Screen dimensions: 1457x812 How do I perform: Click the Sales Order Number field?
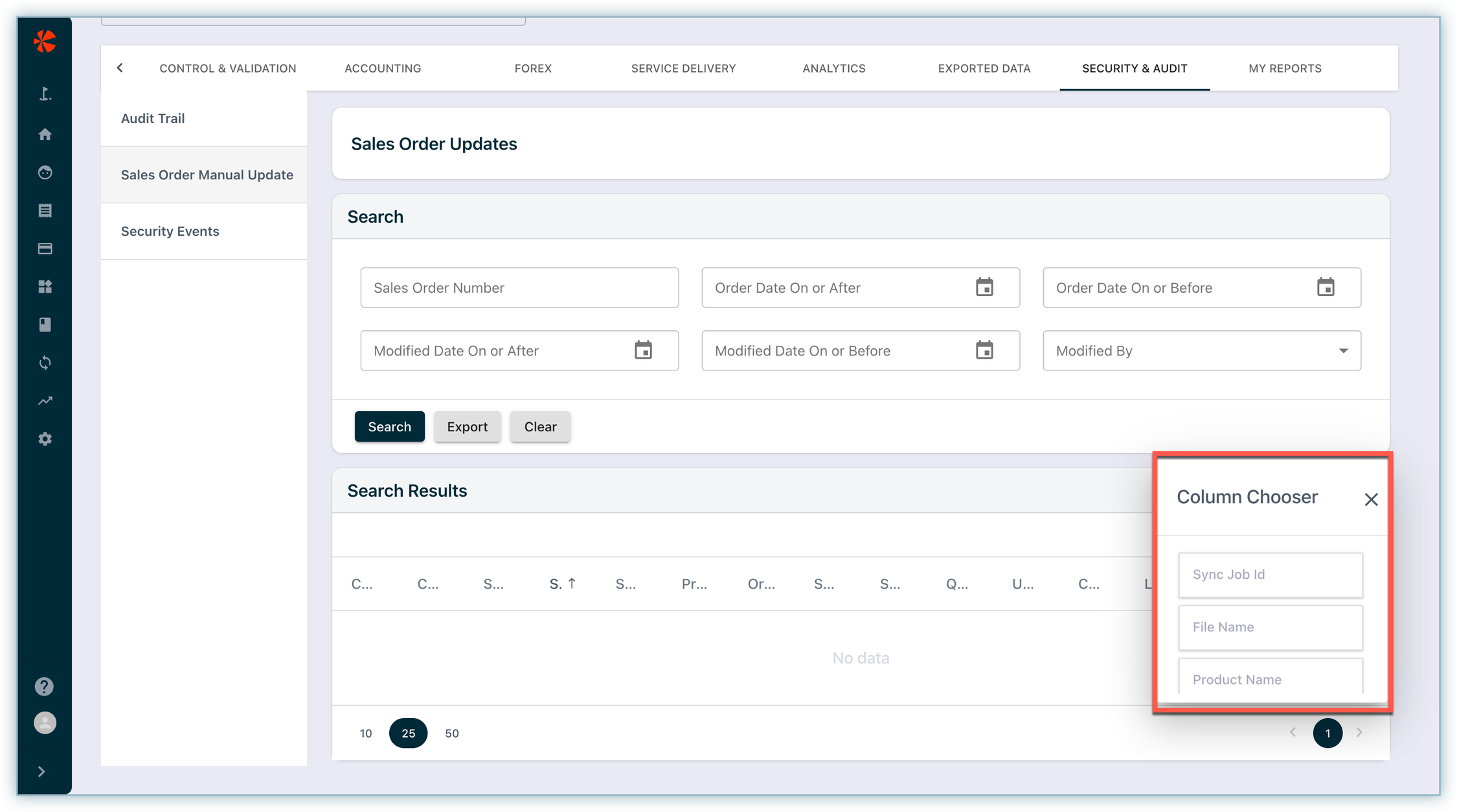pos(519,288)
